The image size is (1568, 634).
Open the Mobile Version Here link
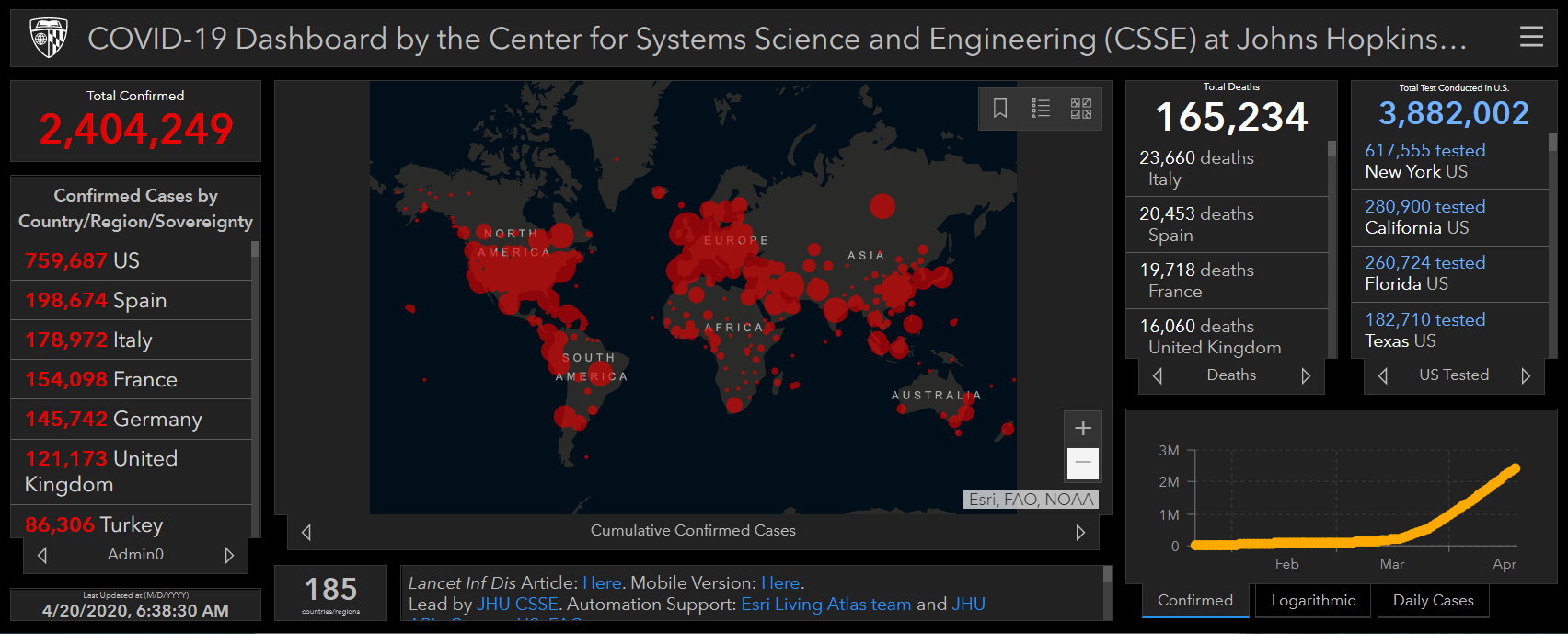click(x=780, y=582)
